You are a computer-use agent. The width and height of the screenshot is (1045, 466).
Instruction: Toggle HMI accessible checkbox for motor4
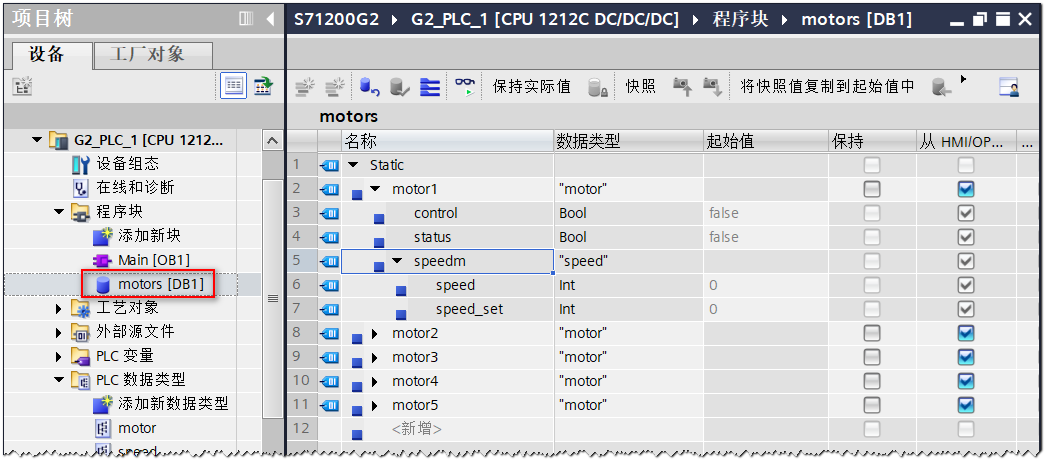pos(966,381)
